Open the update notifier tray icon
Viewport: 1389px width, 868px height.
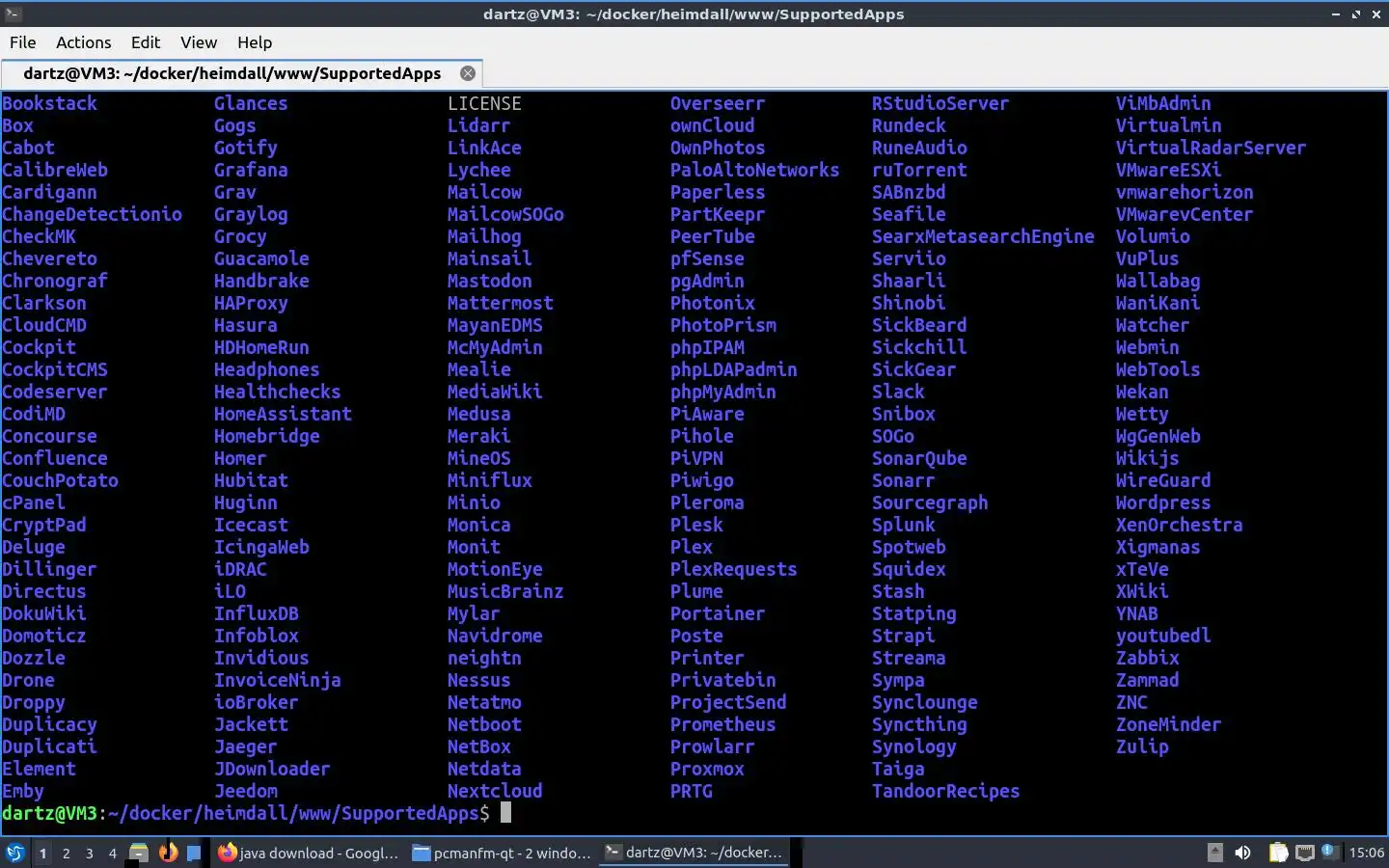tap(1330, 852)
